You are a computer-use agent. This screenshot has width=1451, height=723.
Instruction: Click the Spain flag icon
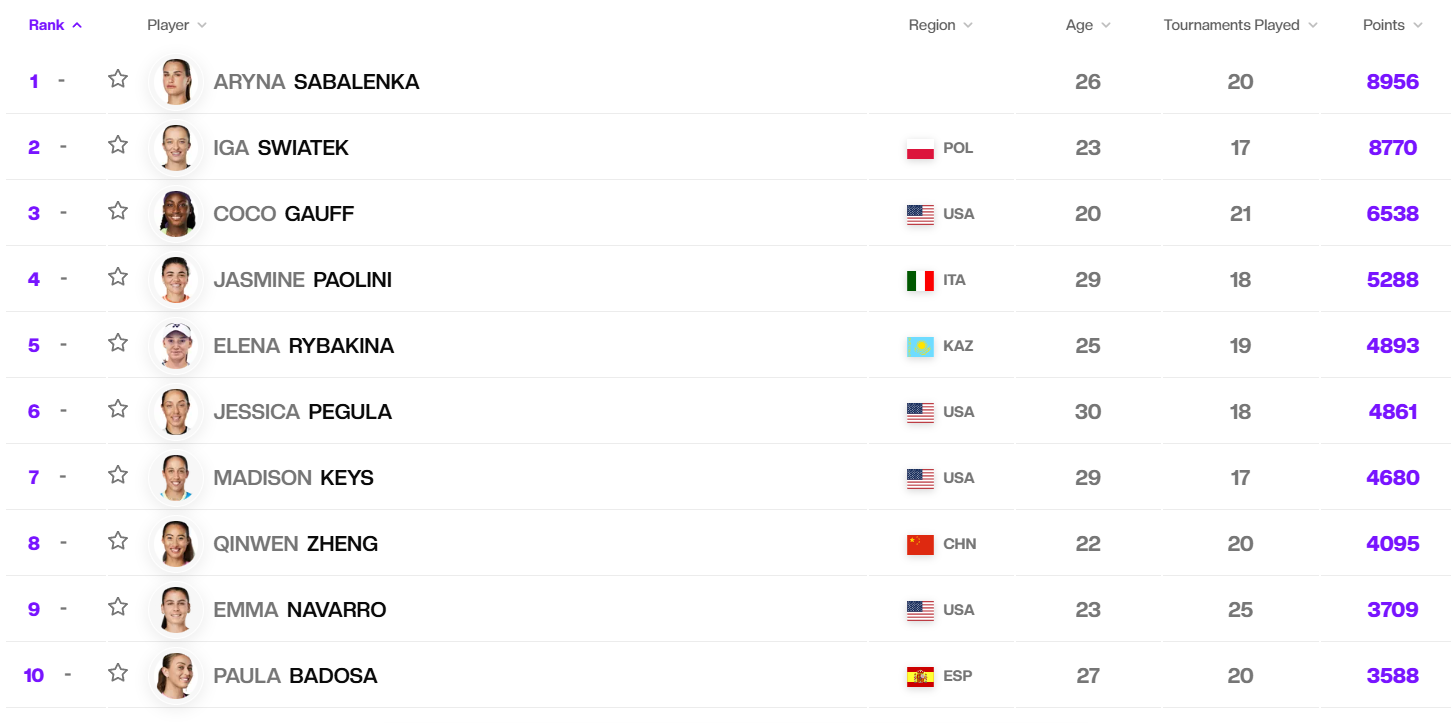[x=920, y=676]
